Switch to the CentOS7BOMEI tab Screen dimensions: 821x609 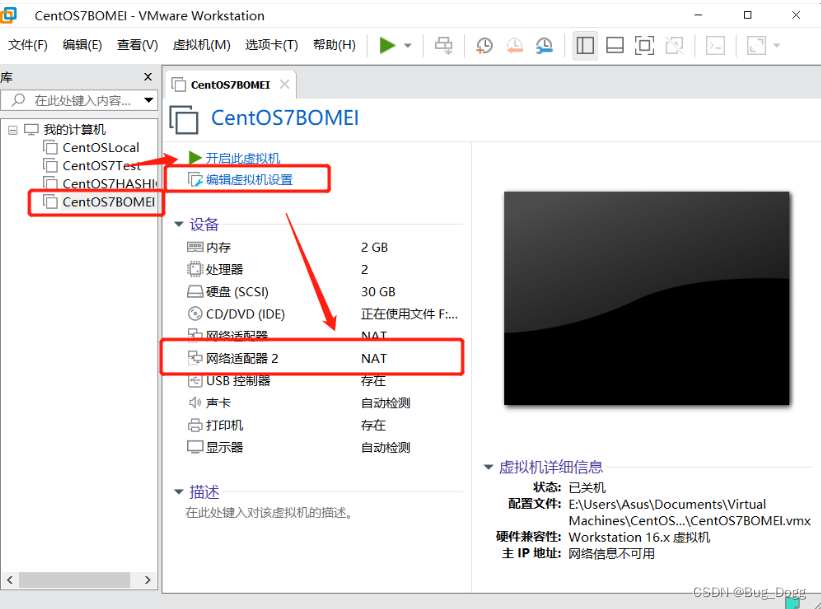230,85
